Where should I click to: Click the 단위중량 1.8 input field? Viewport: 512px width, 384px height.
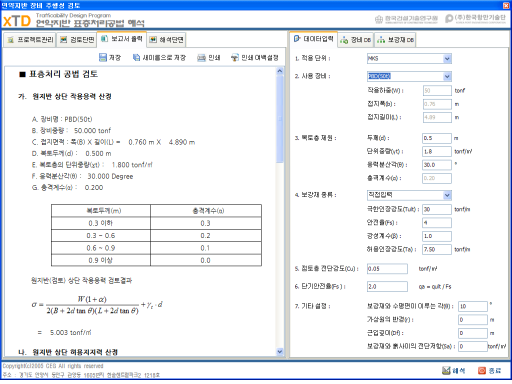(x=437, y=151)
